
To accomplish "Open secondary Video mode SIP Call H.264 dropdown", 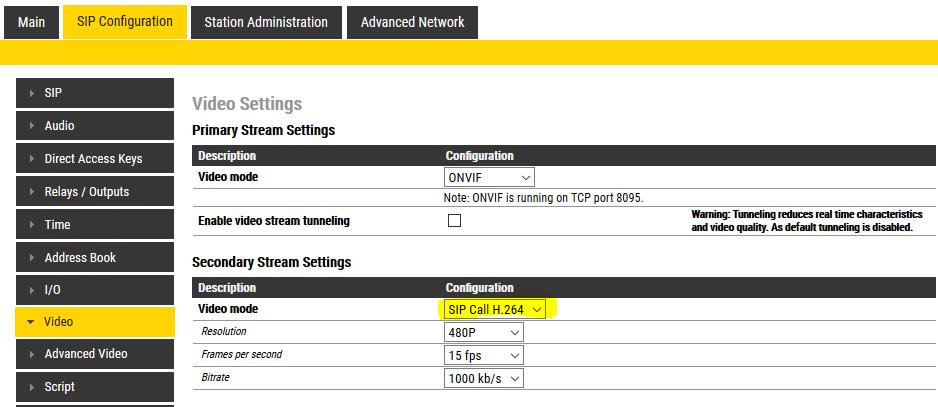I will point(495,309).
